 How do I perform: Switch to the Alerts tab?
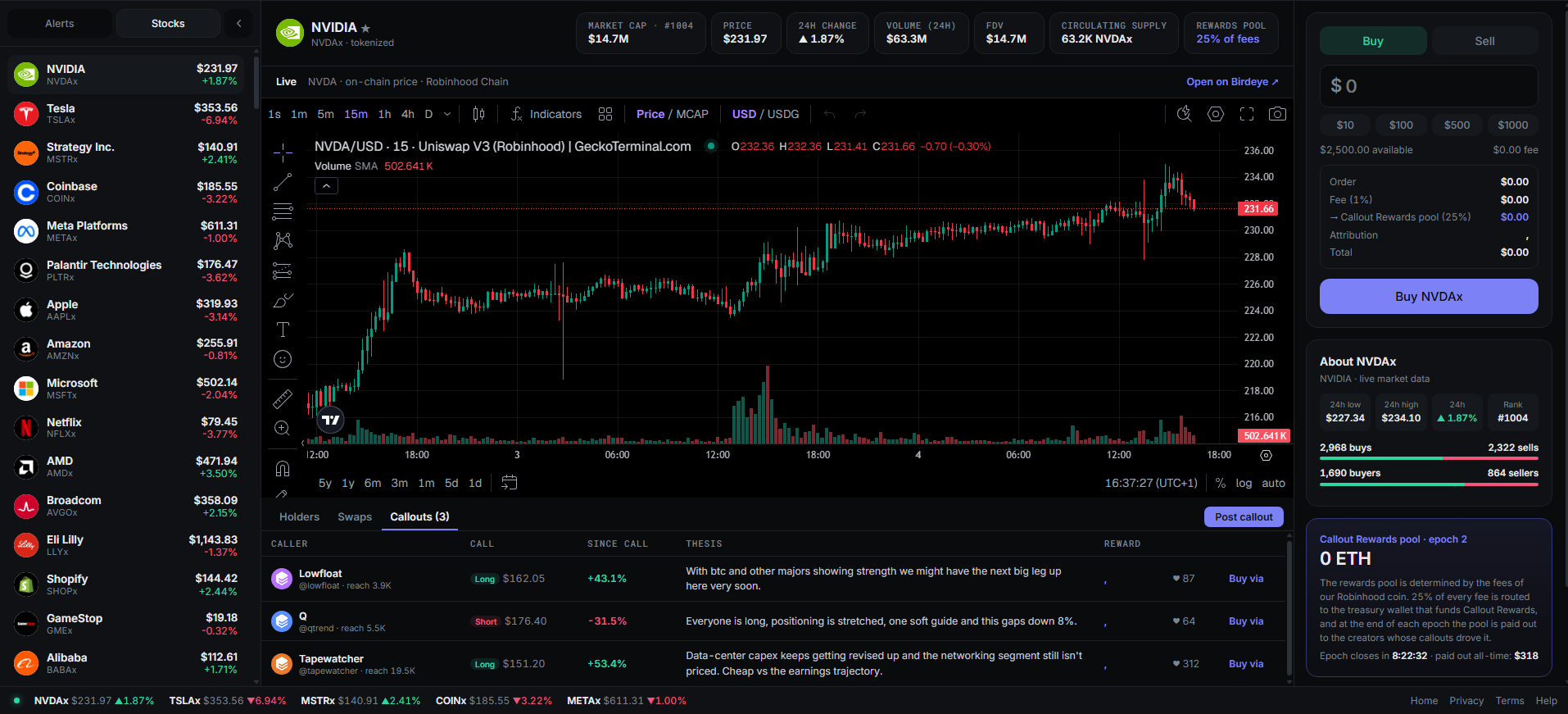pyautogui.click(x=60, y=23)
